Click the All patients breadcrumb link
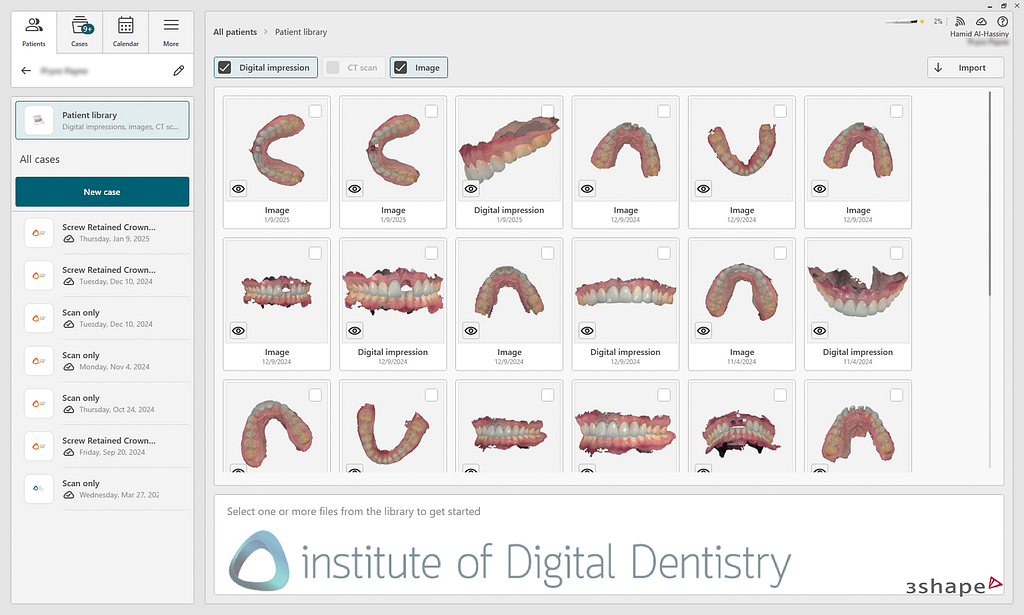The image size is (1024, 615). [235, 31]
